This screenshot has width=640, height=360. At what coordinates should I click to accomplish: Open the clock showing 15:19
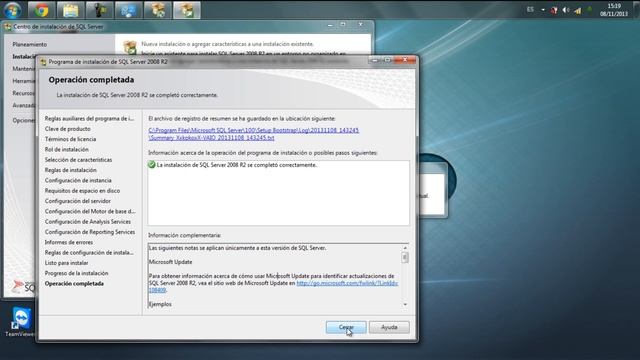coord(614,10)
